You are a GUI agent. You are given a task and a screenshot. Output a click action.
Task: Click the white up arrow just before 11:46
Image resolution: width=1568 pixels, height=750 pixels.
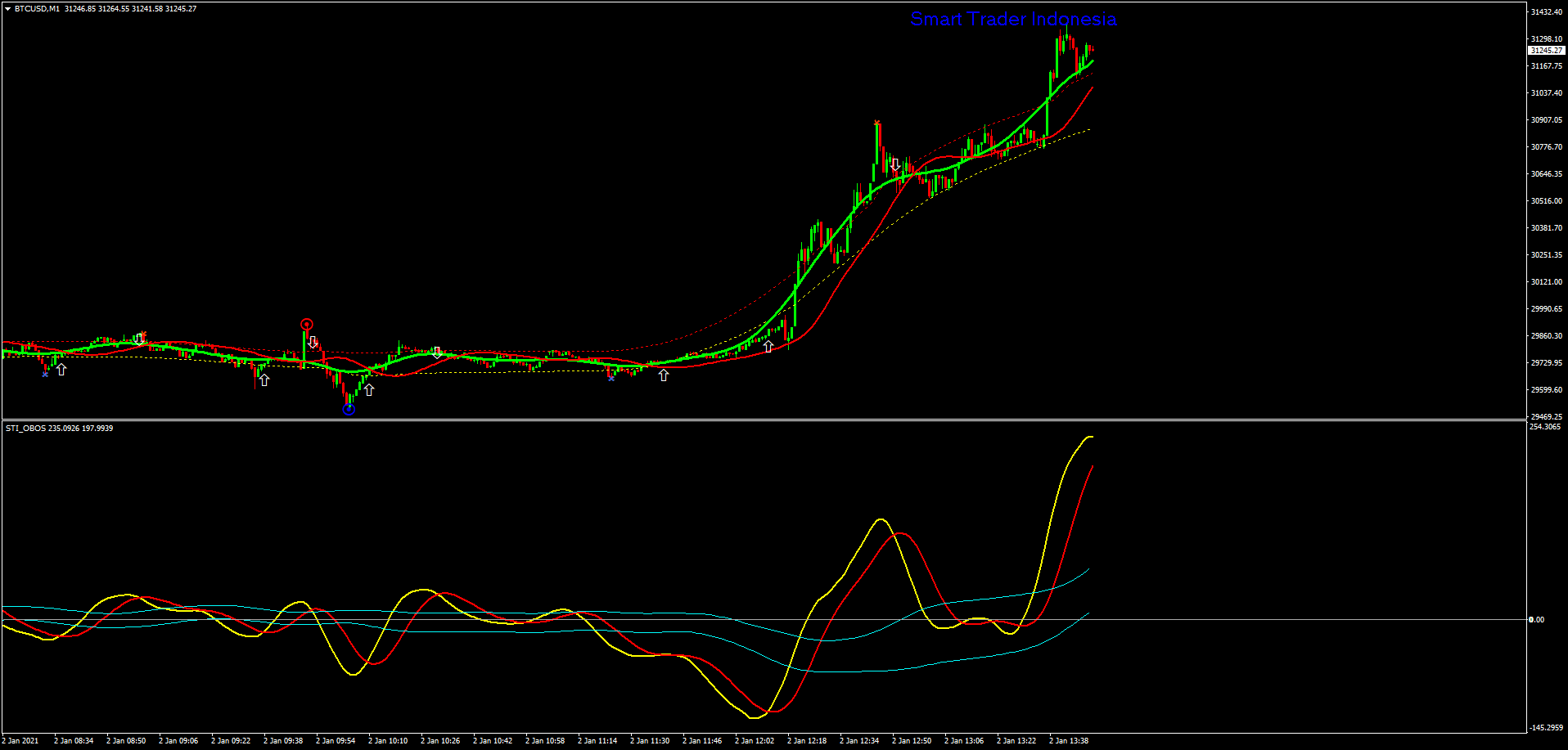click(x=664, y=375)
